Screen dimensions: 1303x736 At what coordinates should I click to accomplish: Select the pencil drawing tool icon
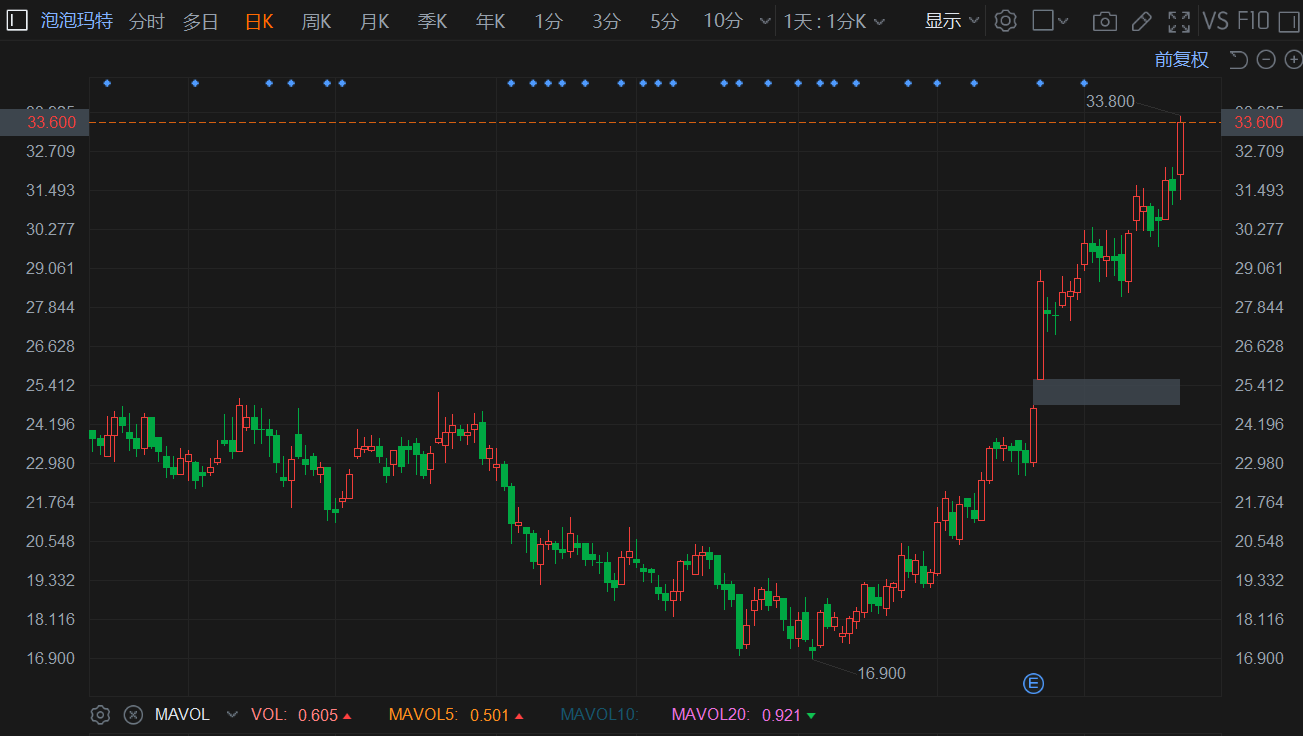(1141, 21)
